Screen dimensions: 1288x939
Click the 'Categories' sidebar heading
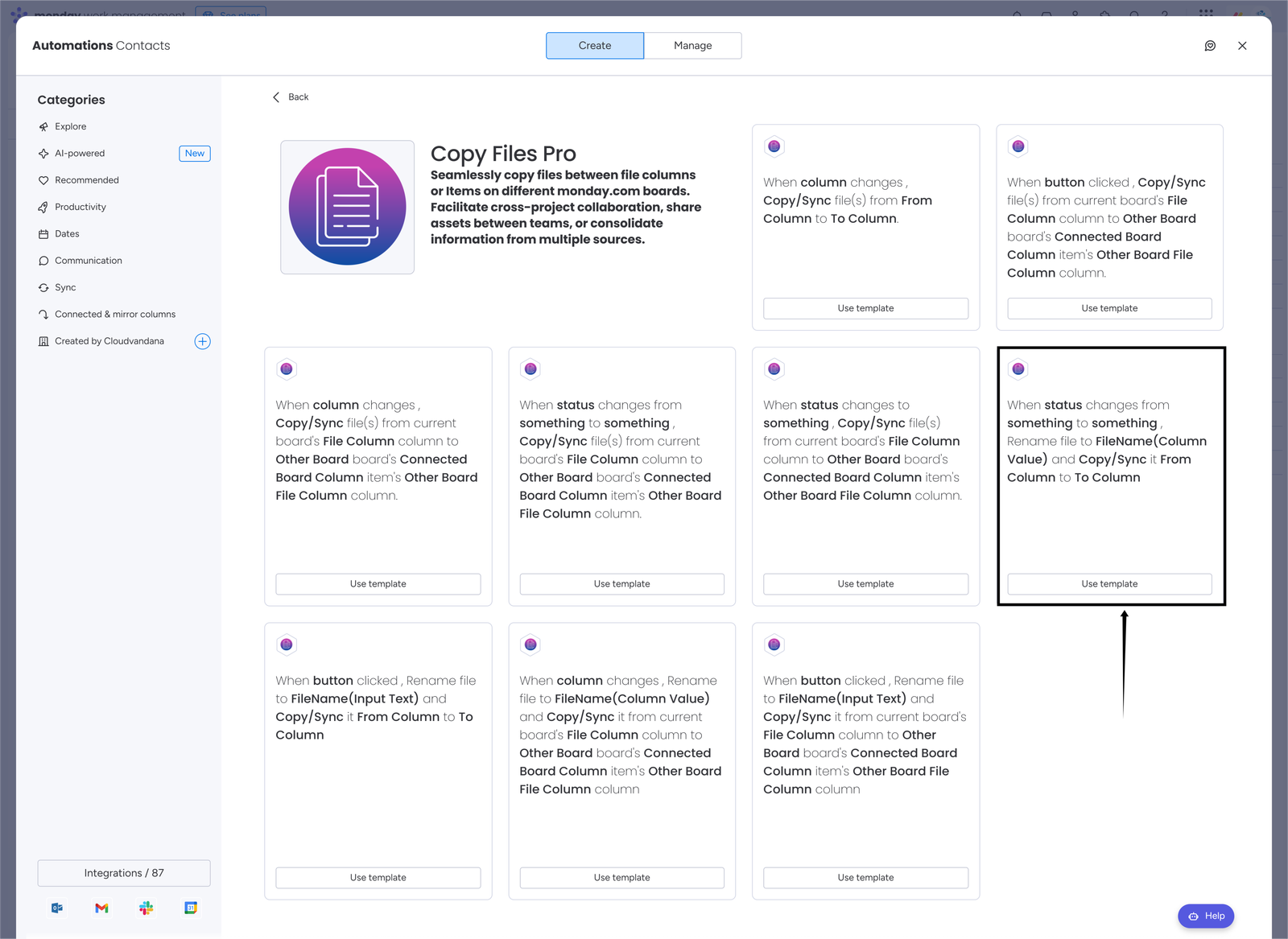tap(72, 100)
